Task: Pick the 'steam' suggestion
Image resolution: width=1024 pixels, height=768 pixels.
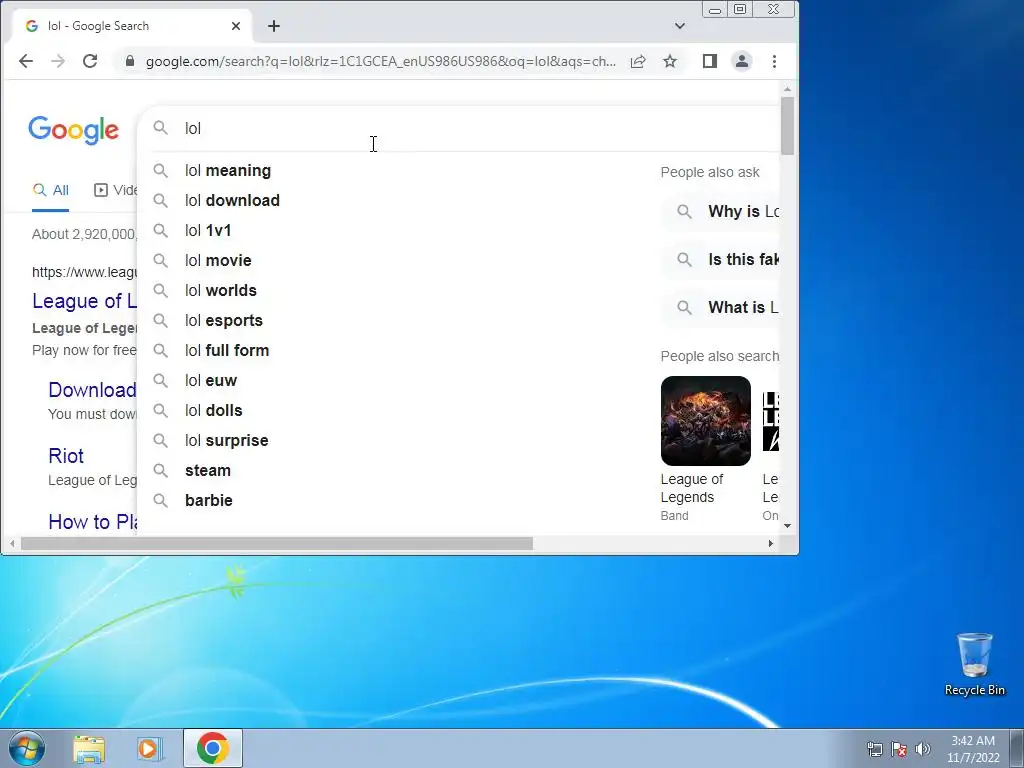Action: [x=458, y=471]
